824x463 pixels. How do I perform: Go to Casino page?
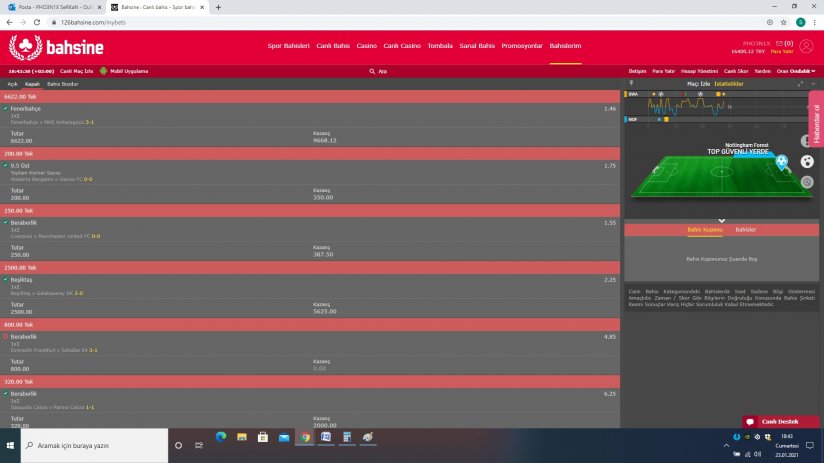point(366,46)
